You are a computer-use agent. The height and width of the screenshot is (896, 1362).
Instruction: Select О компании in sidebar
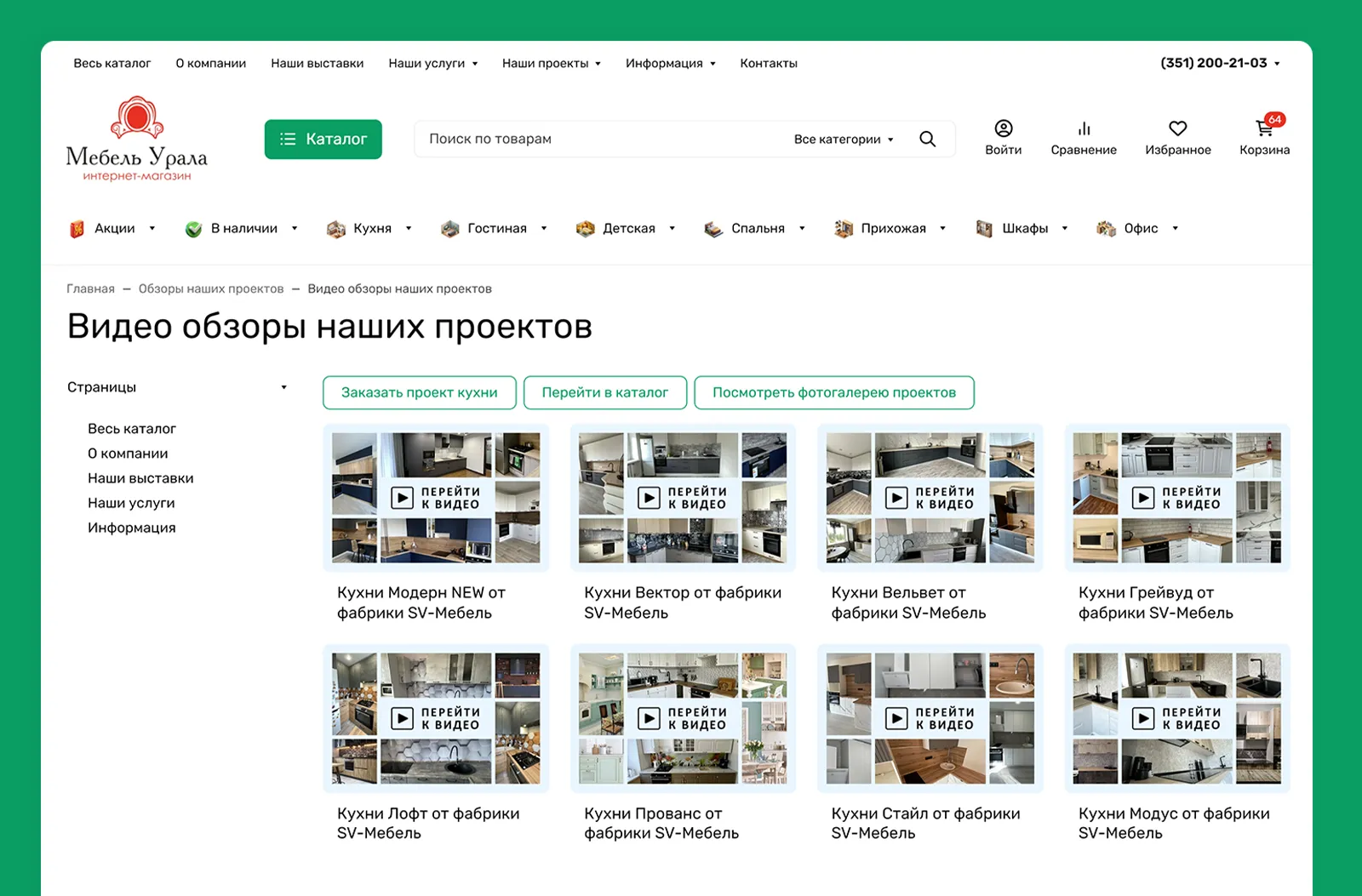(128, 454)
